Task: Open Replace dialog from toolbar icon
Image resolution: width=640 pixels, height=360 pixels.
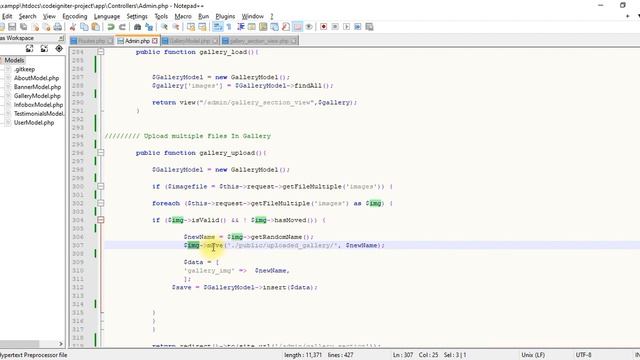Action: [x=149, y=27]
